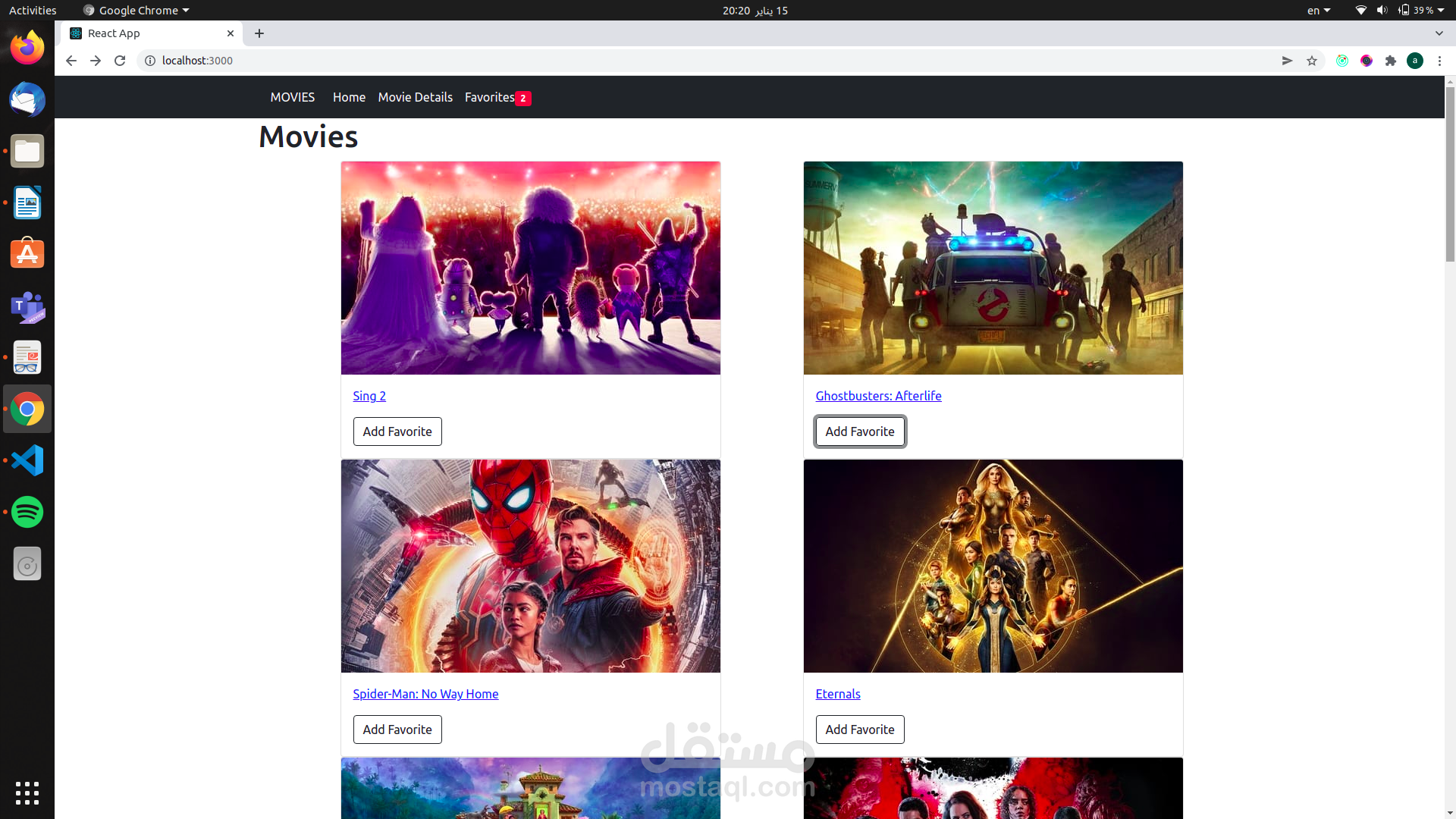Launch Visual Studio Code from dock
This screenshot has height=819, width=1456.
tap(27, 460)
